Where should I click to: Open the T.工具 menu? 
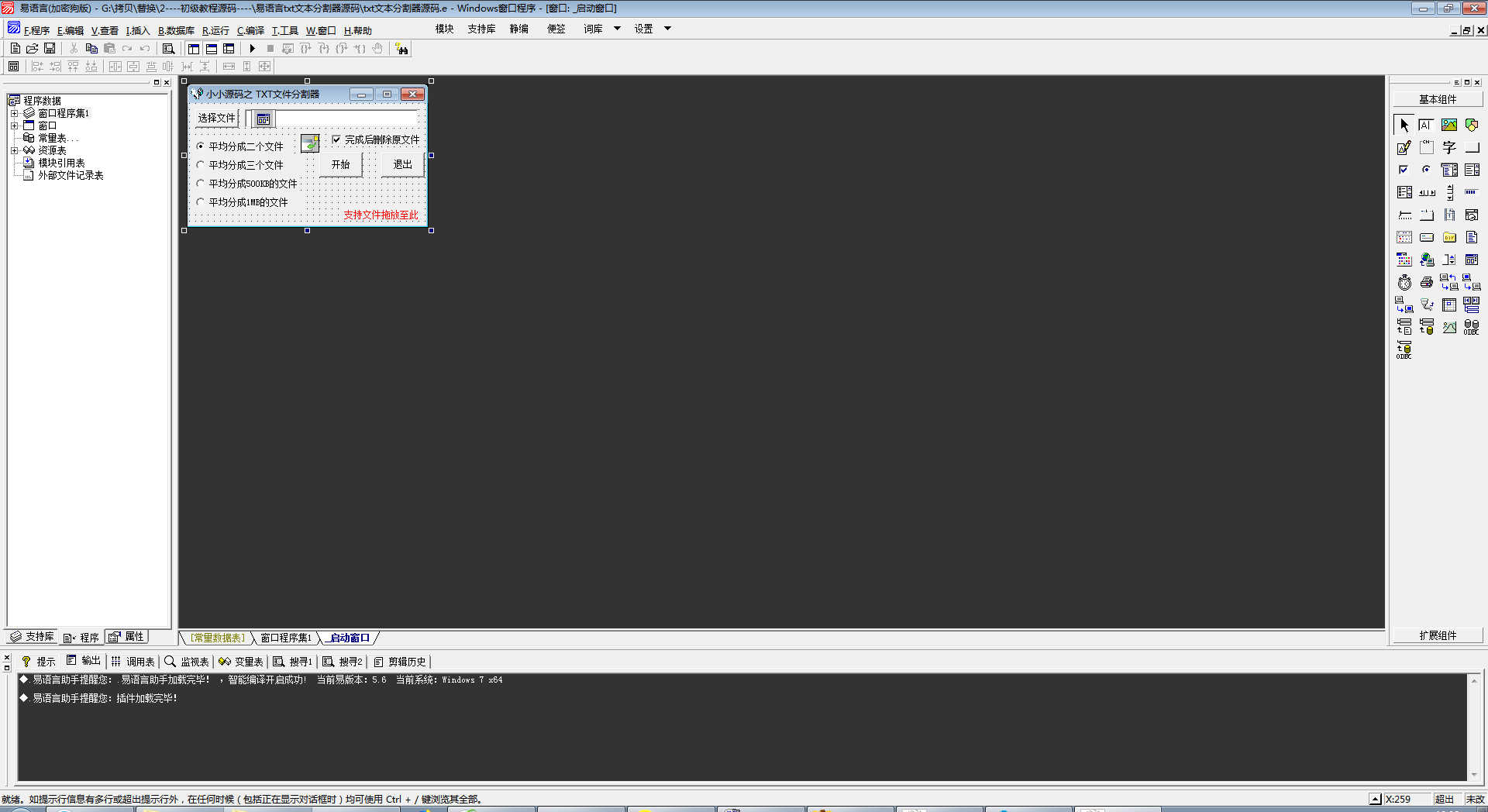point(284,30)
